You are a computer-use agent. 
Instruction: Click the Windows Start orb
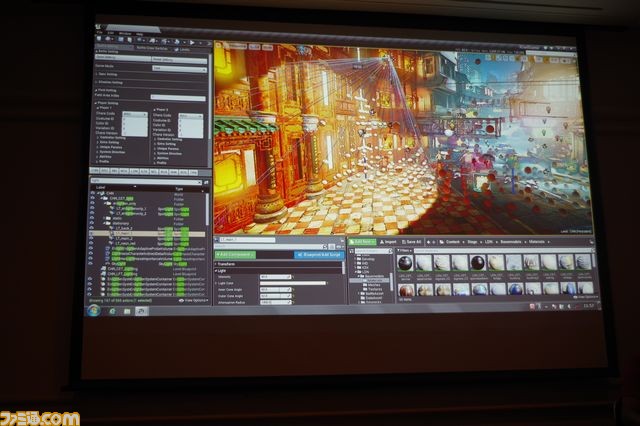pyautogui.click(x=93, y=311)
